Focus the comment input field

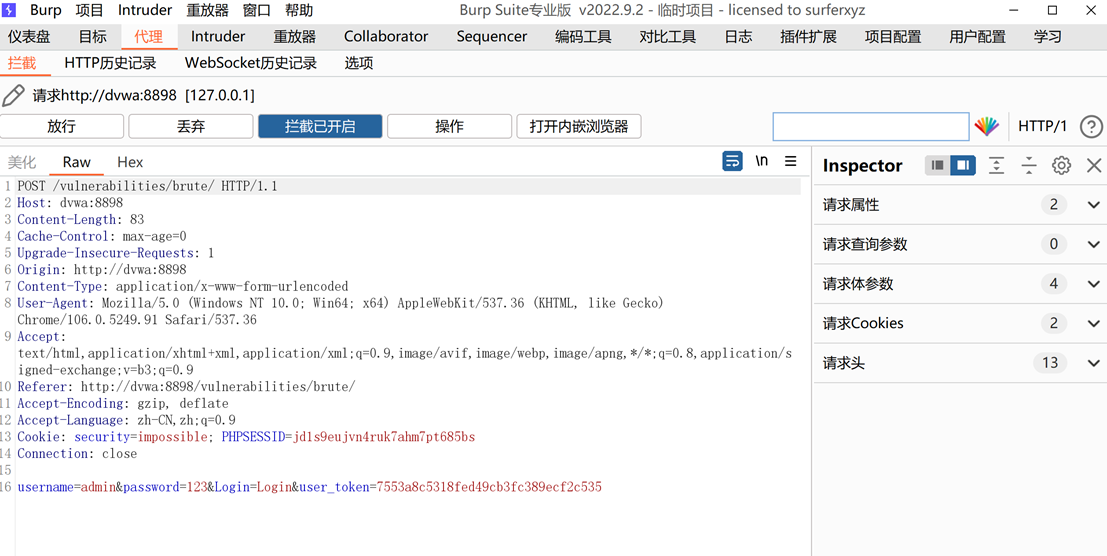click(x=870, y=127)
